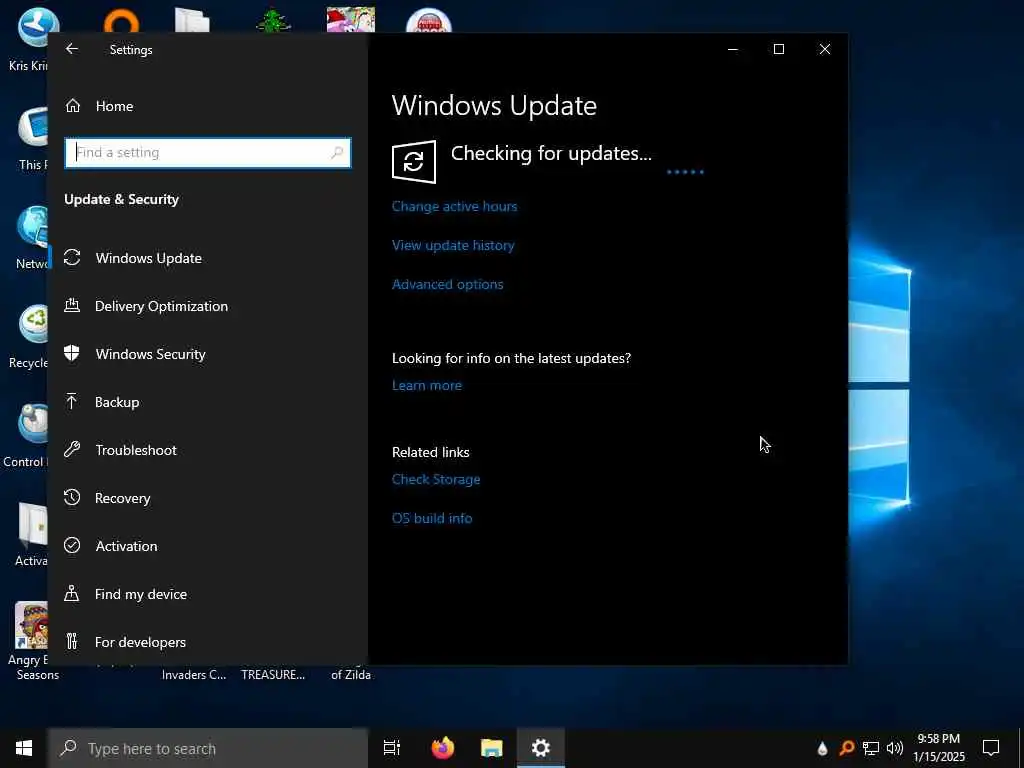Click the water drop tray icon
The height and width of the screenshot is (768, 1024).
822,748
